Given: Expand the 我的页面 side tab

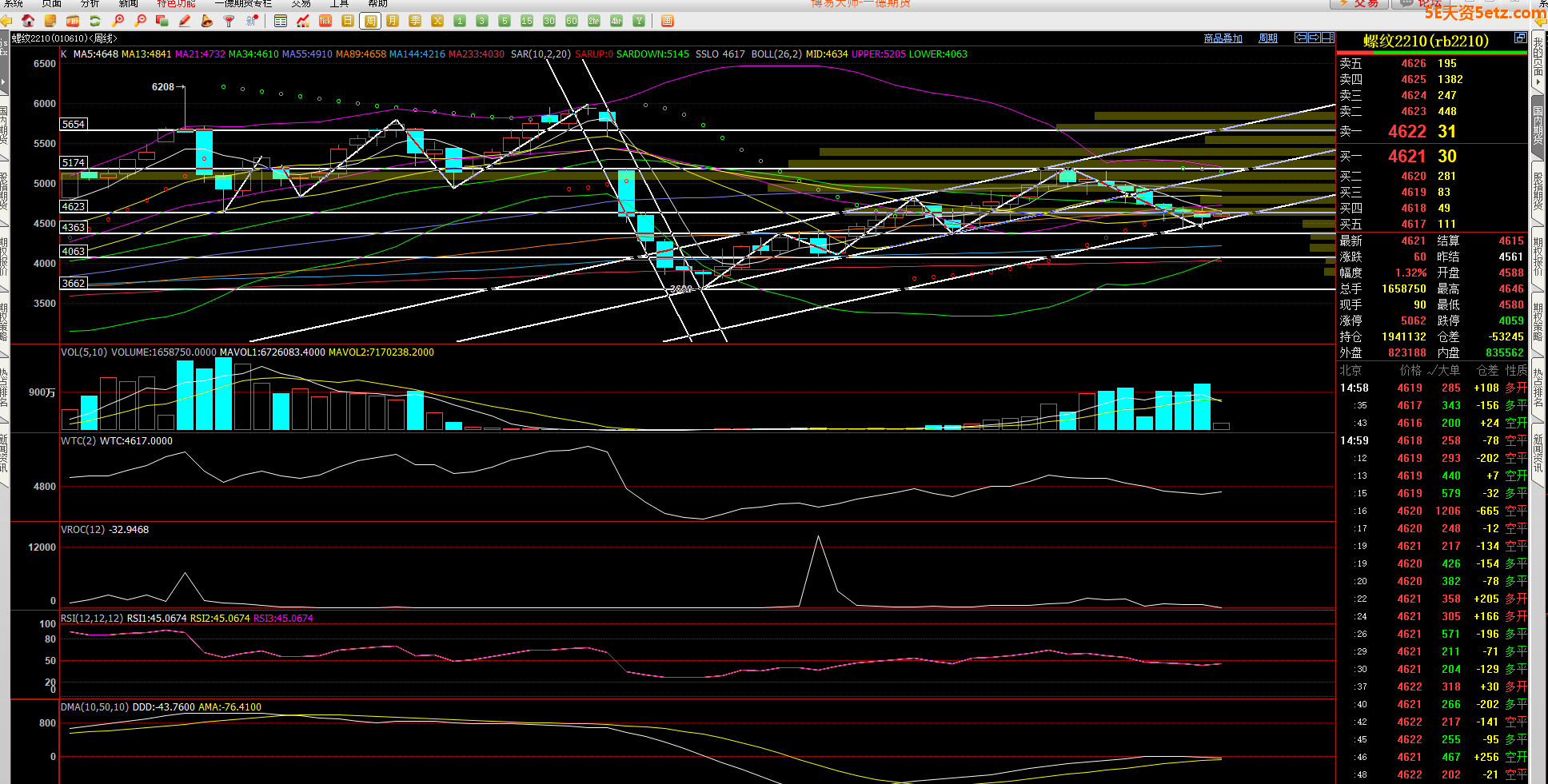Looking at the screenshot, I should (x=1538, y=62).
